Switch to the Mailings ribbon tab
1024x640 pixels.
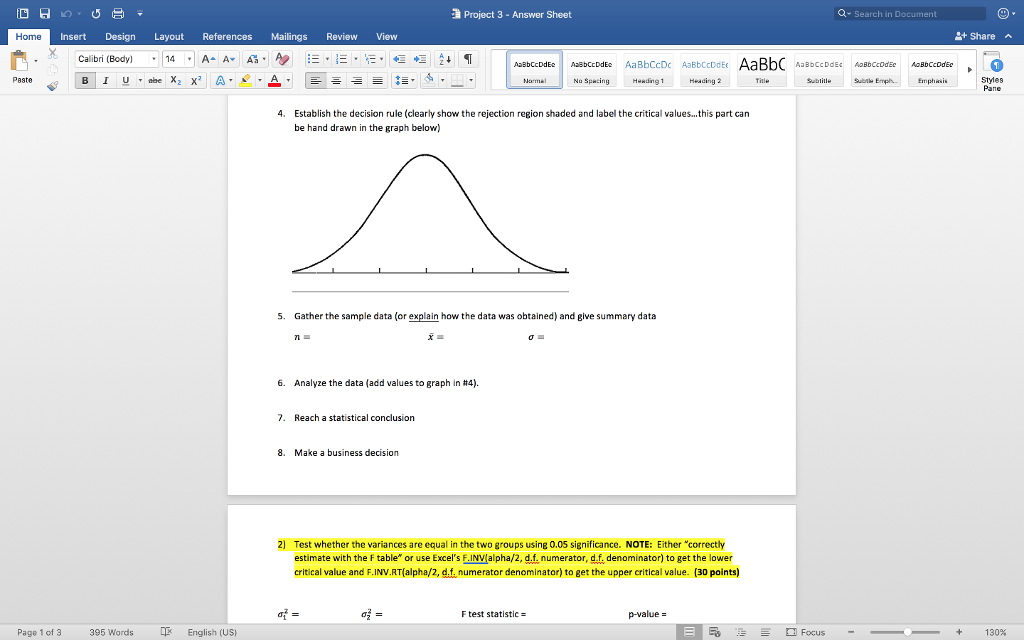(289, 36)
